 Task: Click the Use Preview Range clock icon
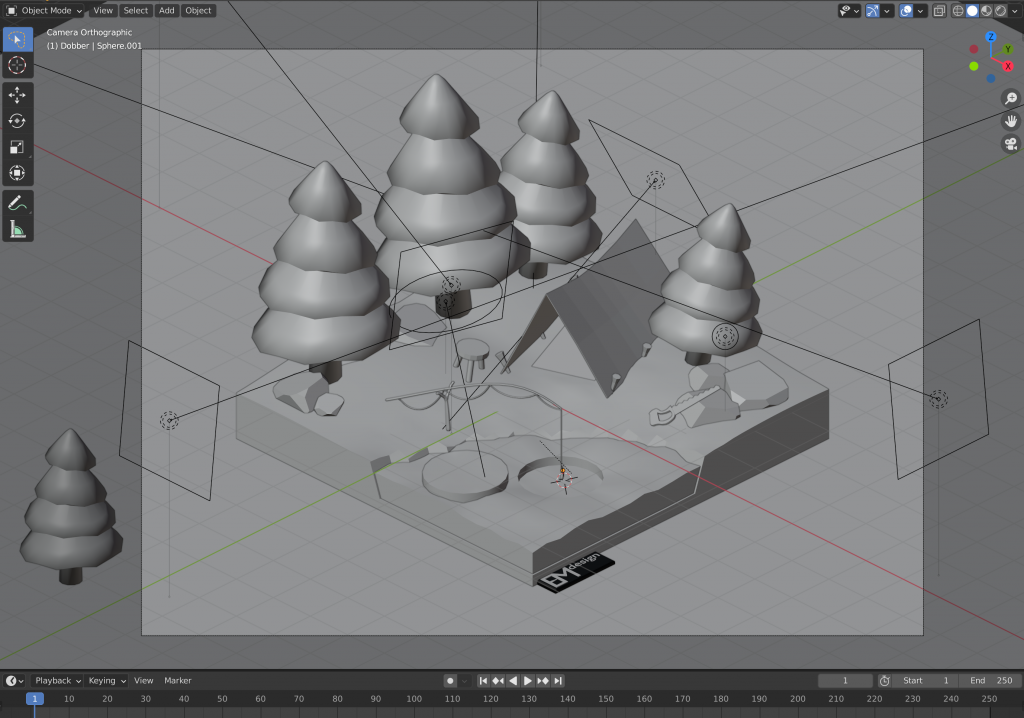pyautogui.click(x=884, y=681)
